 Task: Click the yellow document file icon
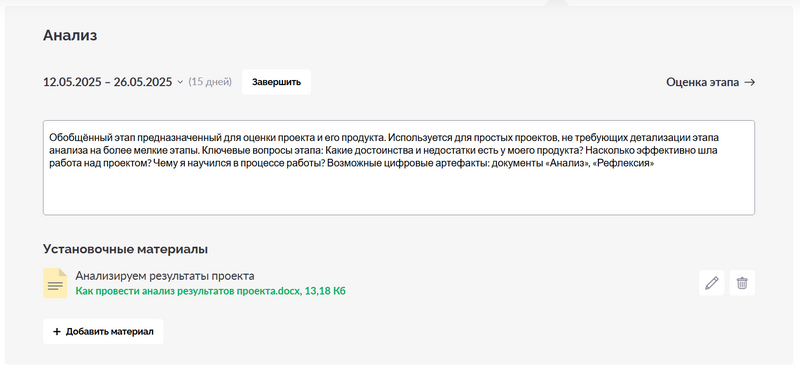[55, 283]
